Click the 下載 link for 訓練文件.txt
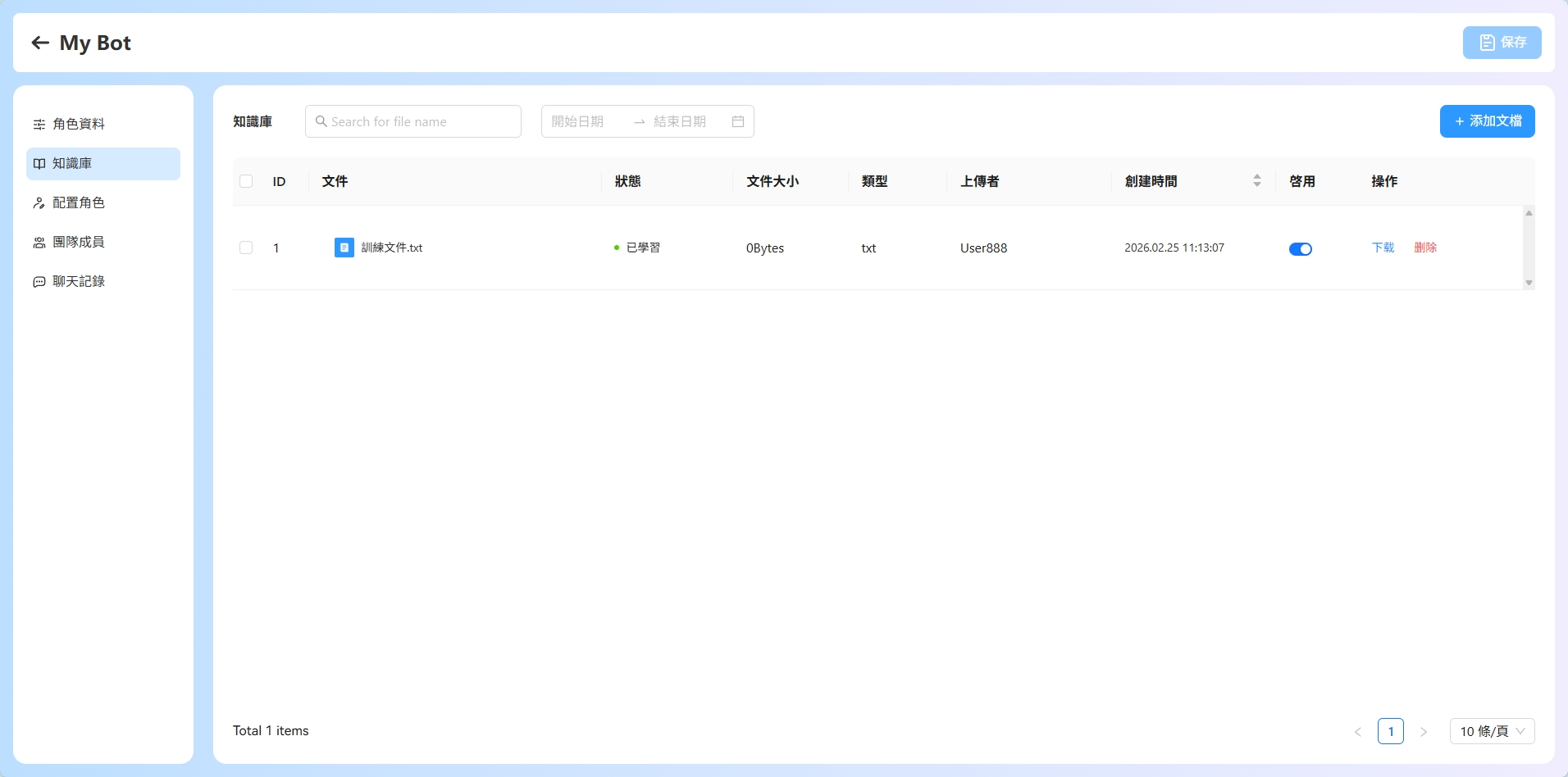 pos(1383,248)
